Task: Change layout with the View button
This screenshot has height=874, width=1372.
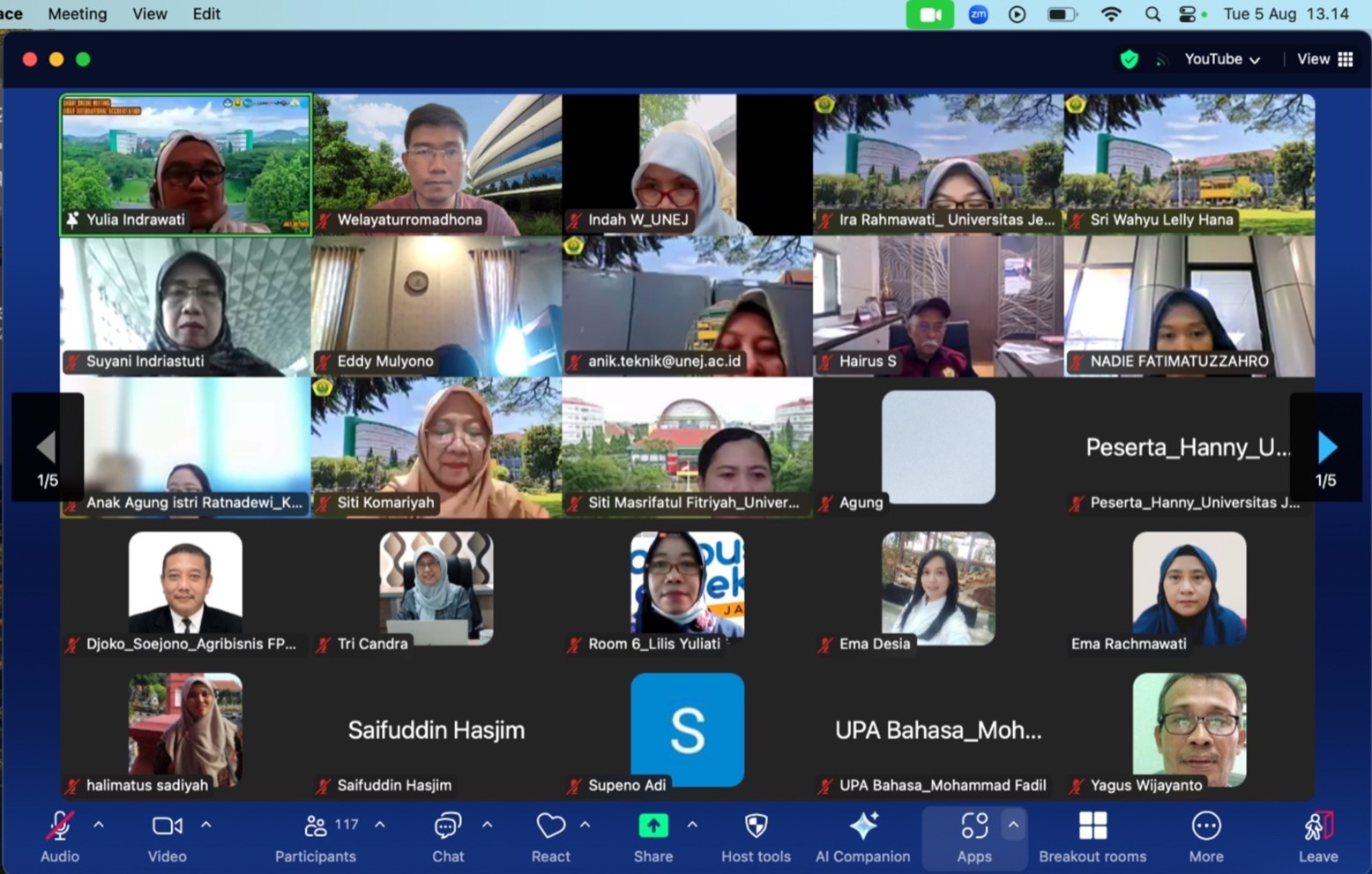Action: coord(1324,59)
